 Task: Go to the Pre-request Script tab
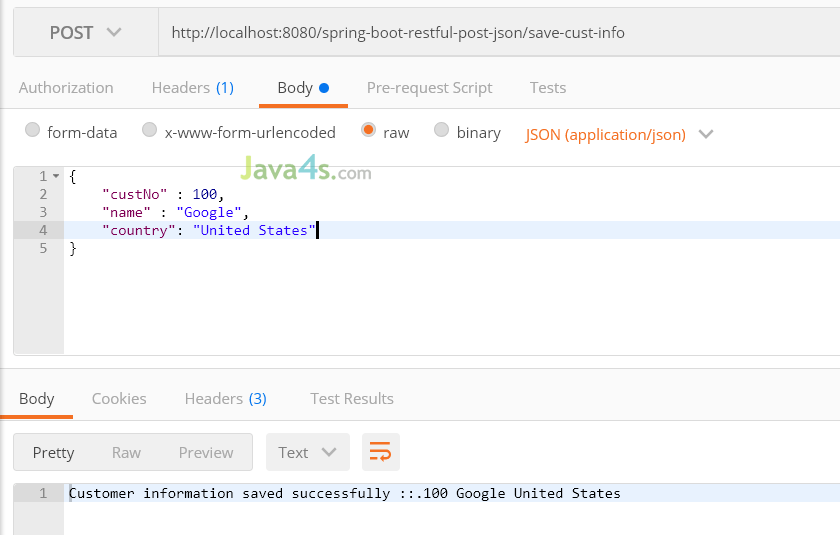click(429, 88)
